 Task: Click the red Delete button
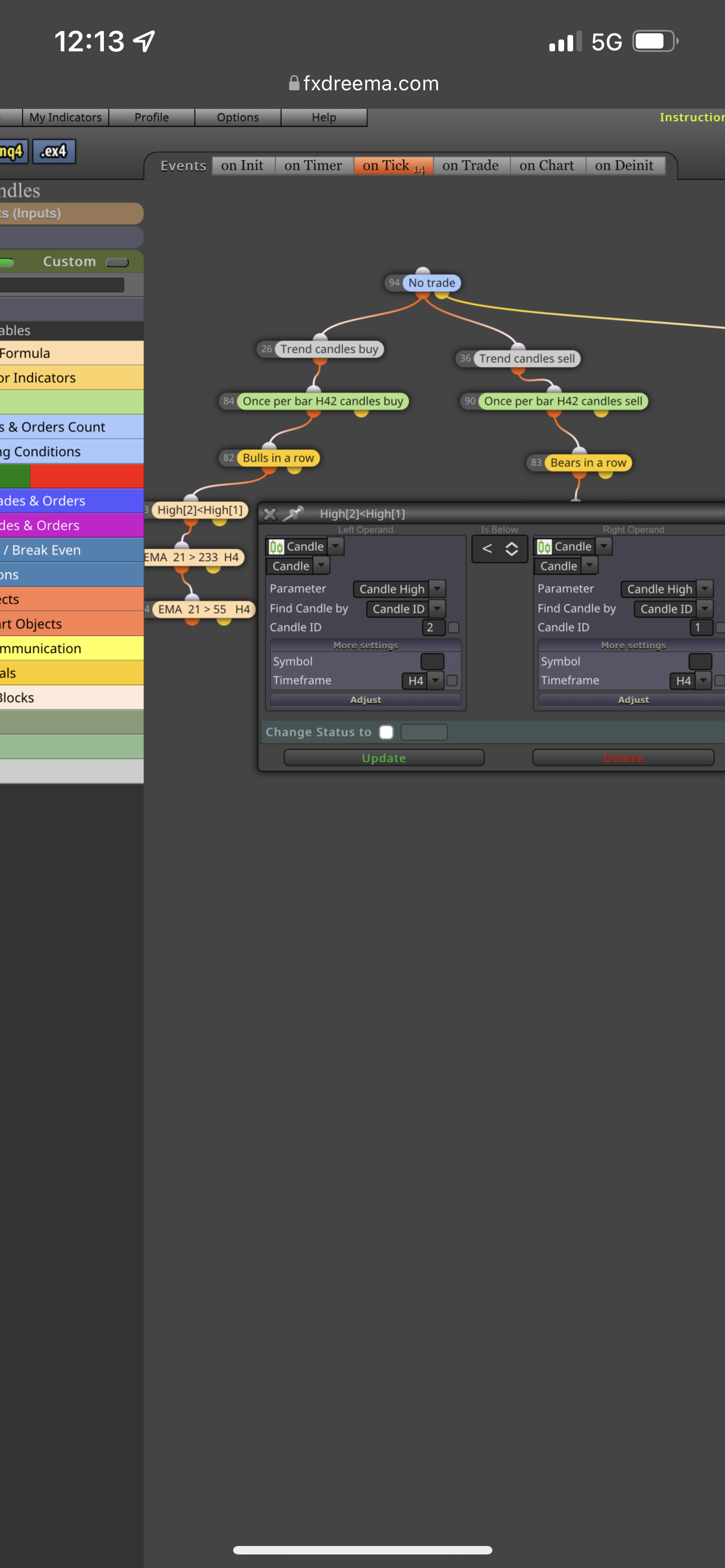[623, 758]
